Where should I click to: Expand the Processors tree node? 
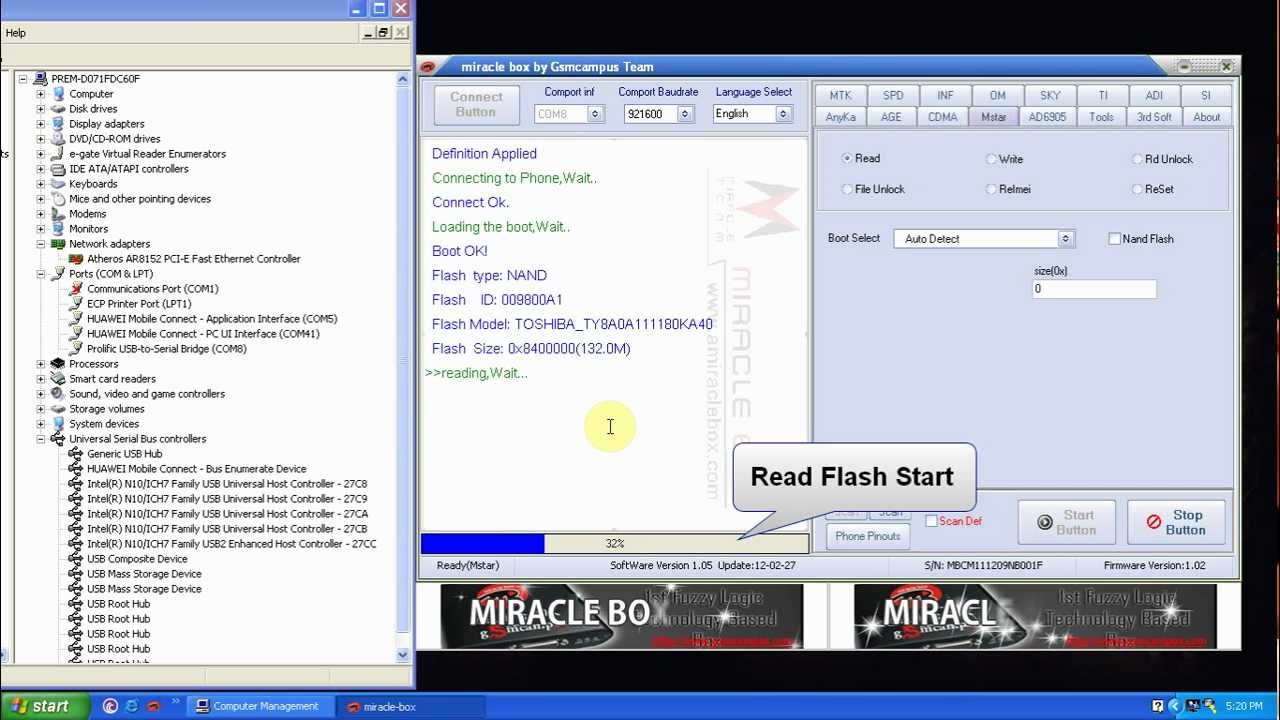point(41,364)
